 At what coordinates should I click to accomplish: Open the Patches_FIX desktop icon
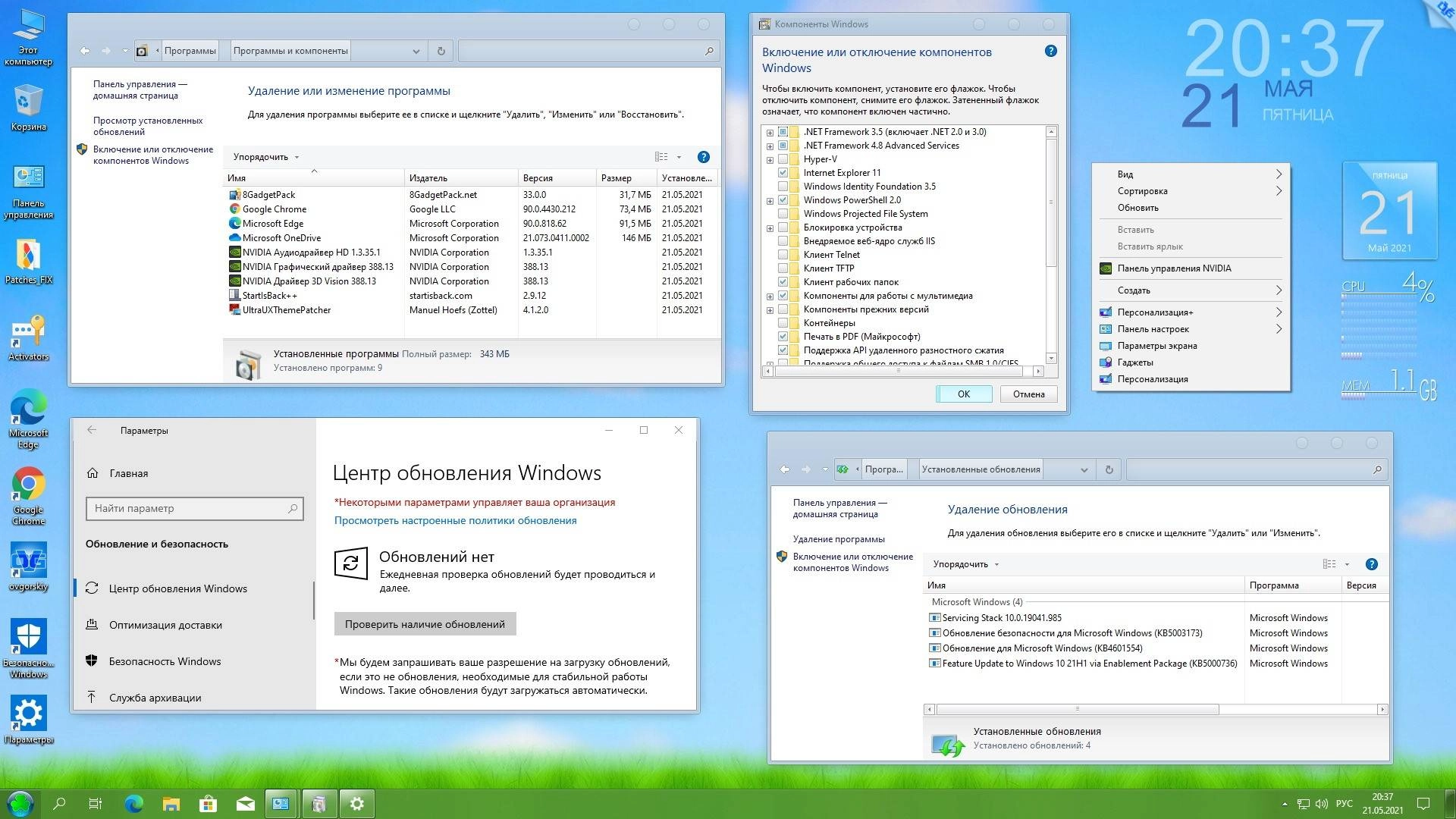(28, 262)
